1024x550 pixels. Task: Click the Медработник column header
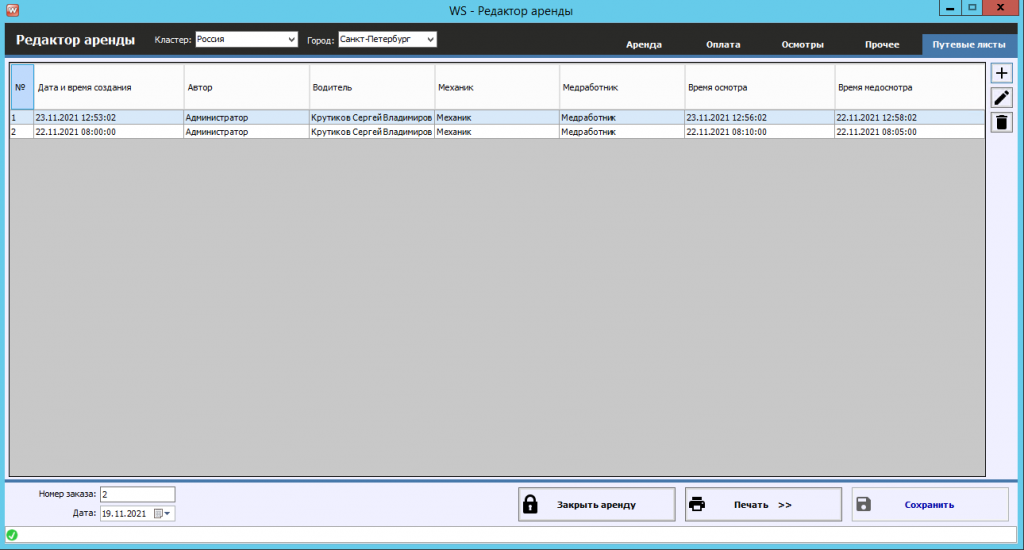(x=622, y=87)
